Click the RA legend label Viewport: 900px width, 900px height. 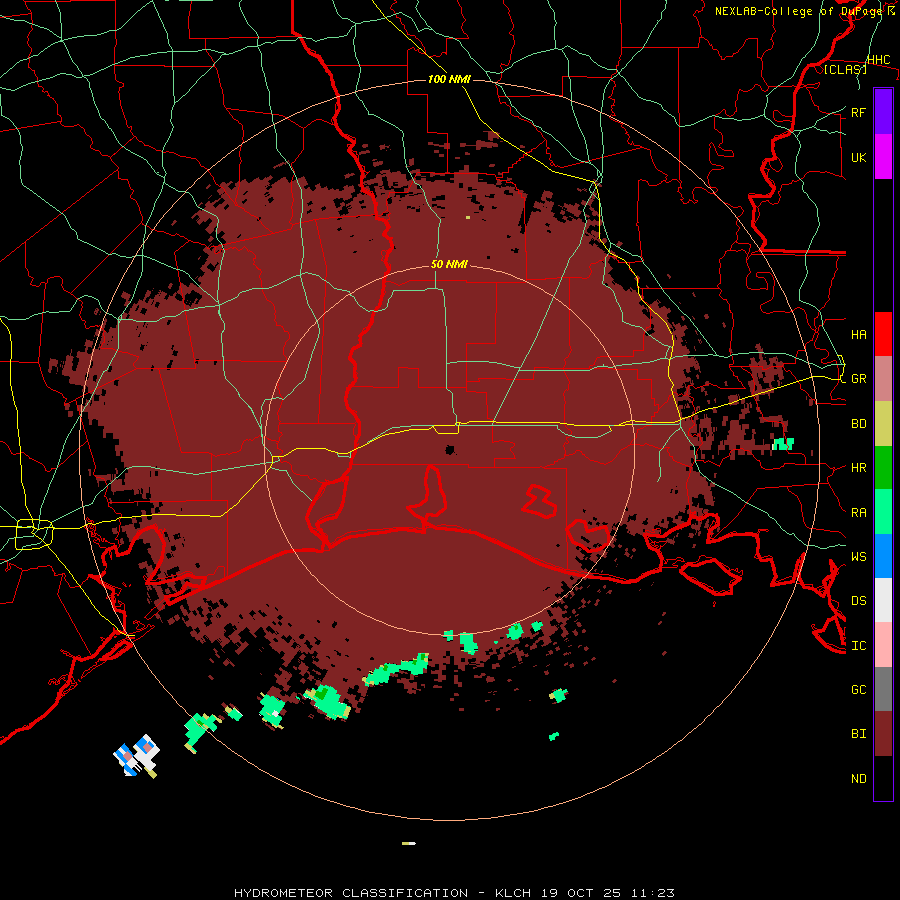coord(858,512)
